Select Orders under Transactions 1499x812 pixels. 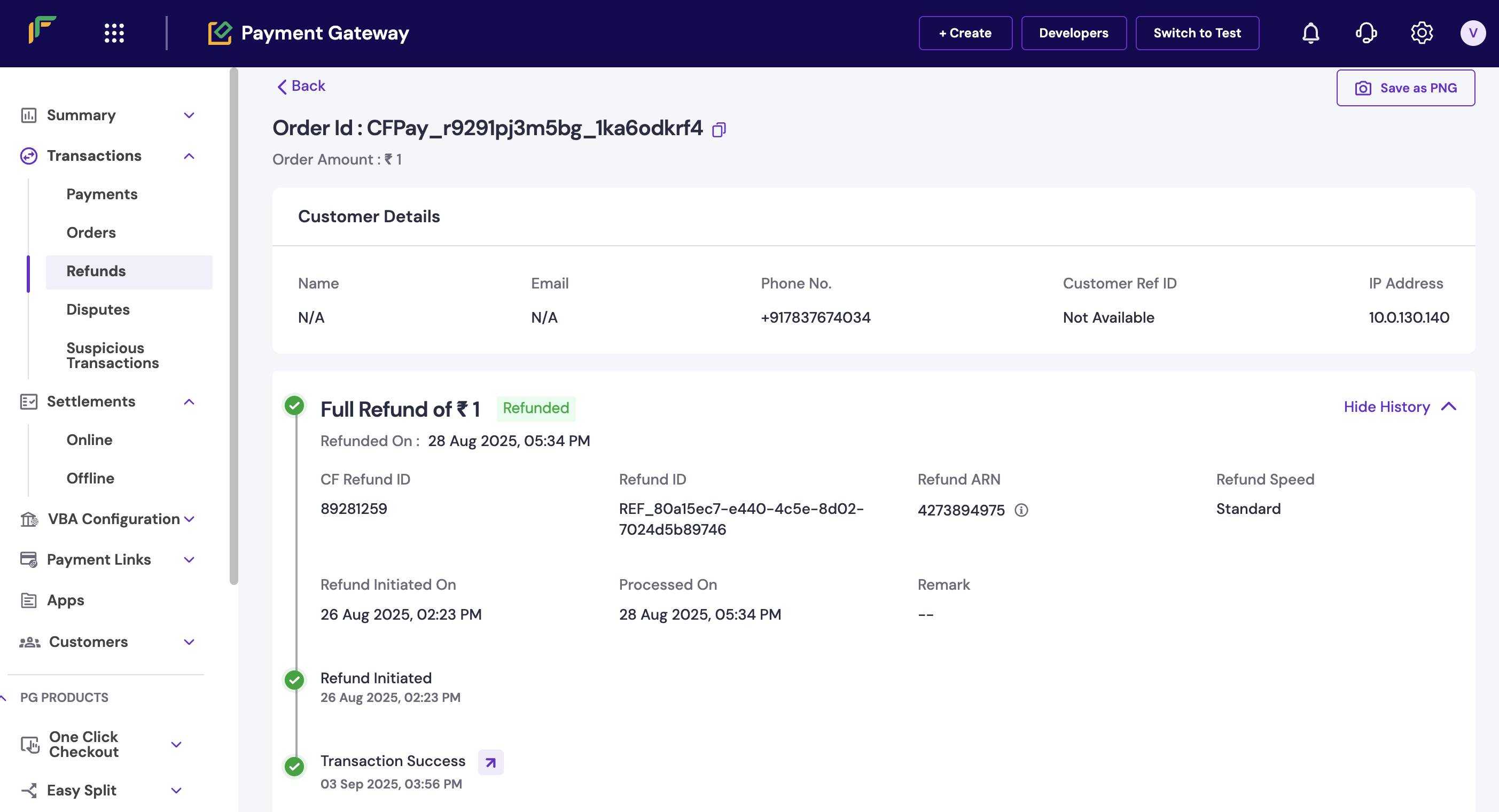coord(91,233)
